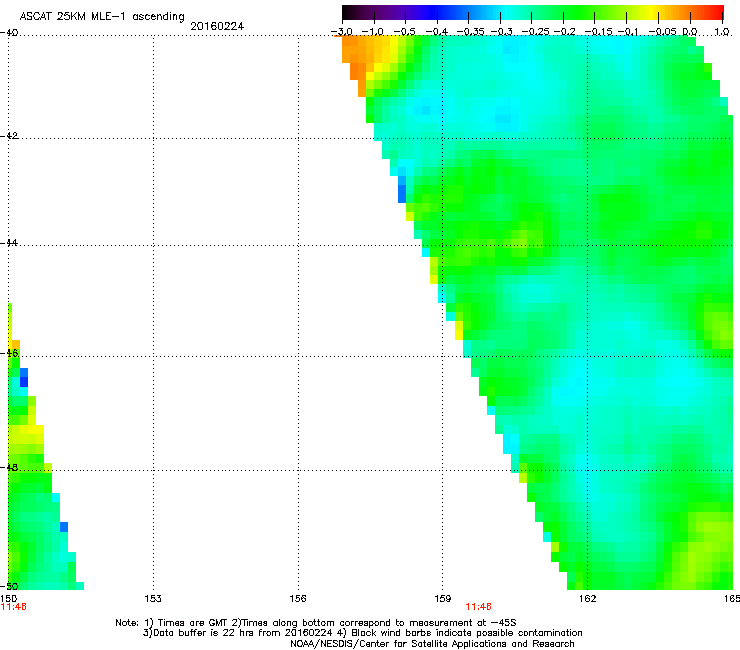The width and height of the screenshot is (740, 650).
Task: Click the -0.3 colorbar tick label
Action: pyautogui.click(x=501, y=32)
